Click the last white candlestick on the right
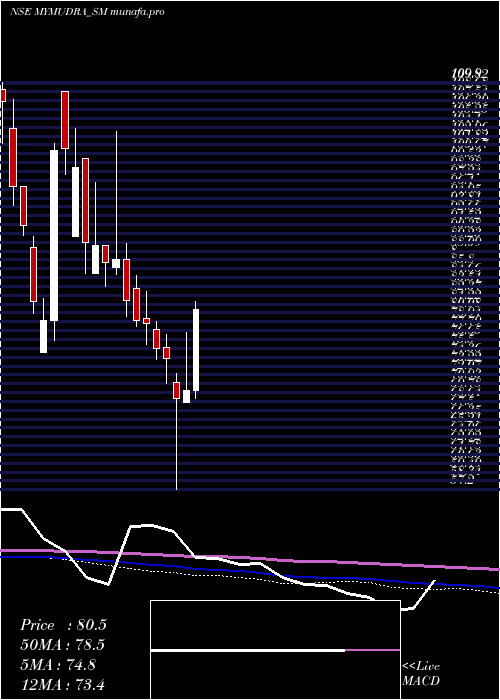This screenshot has height=700, width=500. pos(196,350)
